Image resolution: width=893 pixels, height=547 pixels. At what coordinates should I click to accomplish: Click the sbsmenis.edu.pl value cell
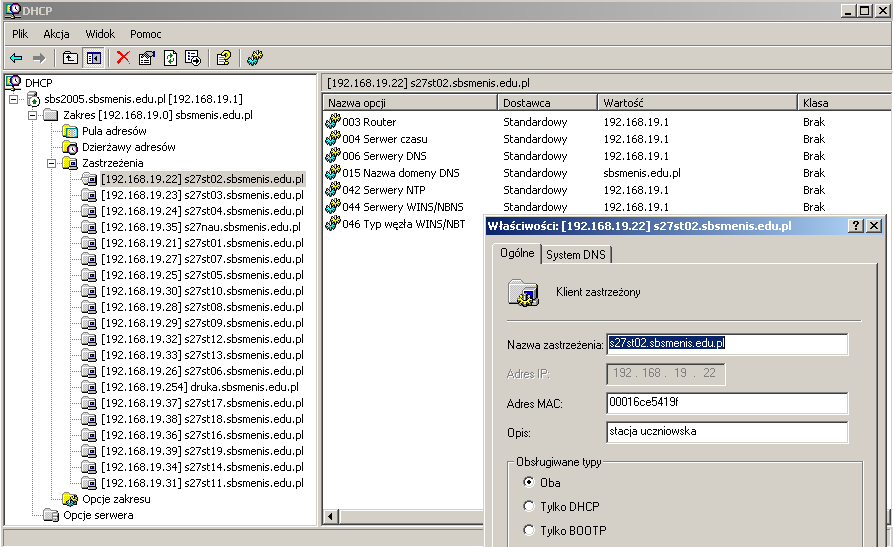[x=642, y=173]
